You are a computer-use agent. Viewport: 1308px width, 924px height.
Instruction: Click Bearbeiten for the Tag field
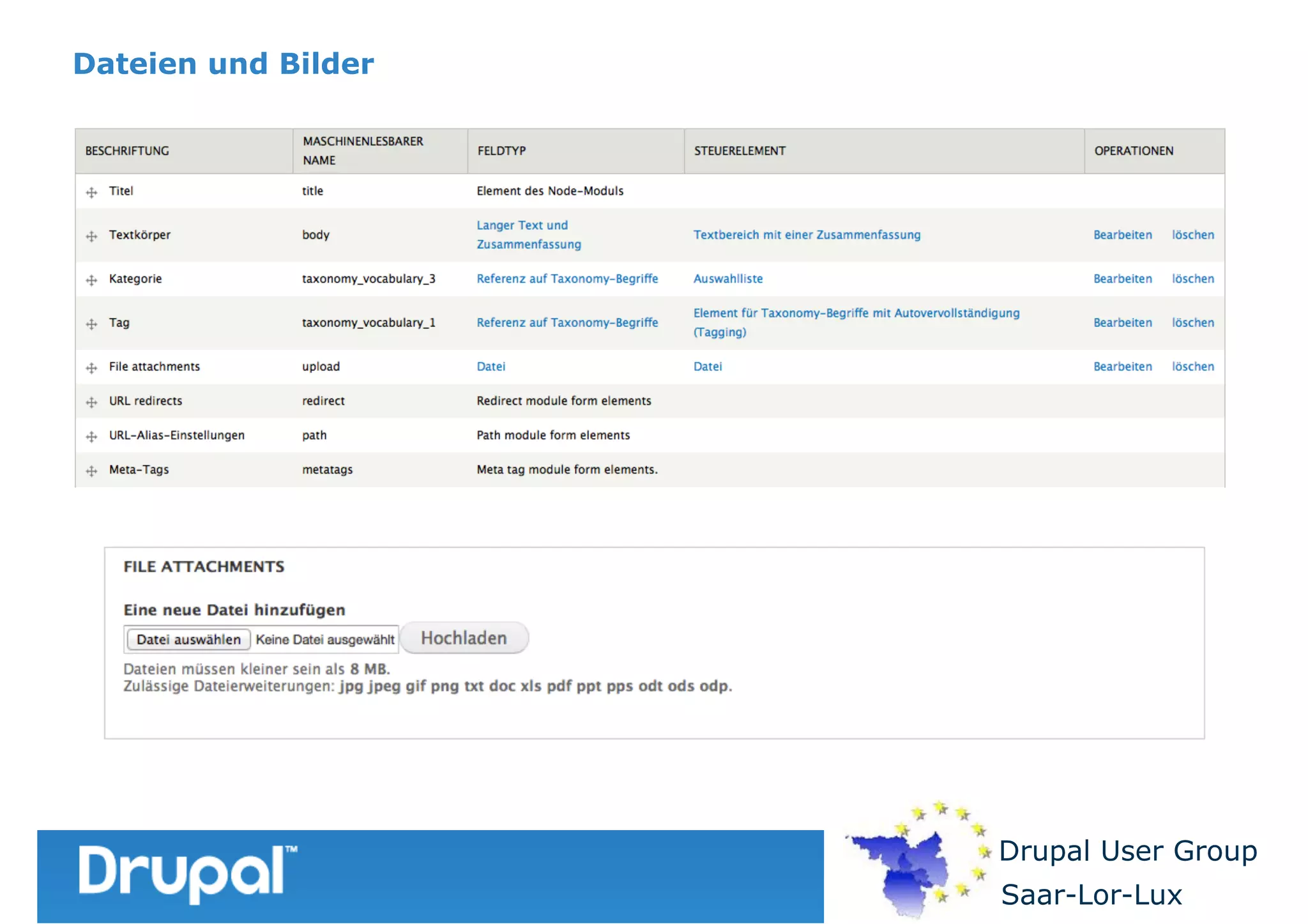tap(1122, 322)
